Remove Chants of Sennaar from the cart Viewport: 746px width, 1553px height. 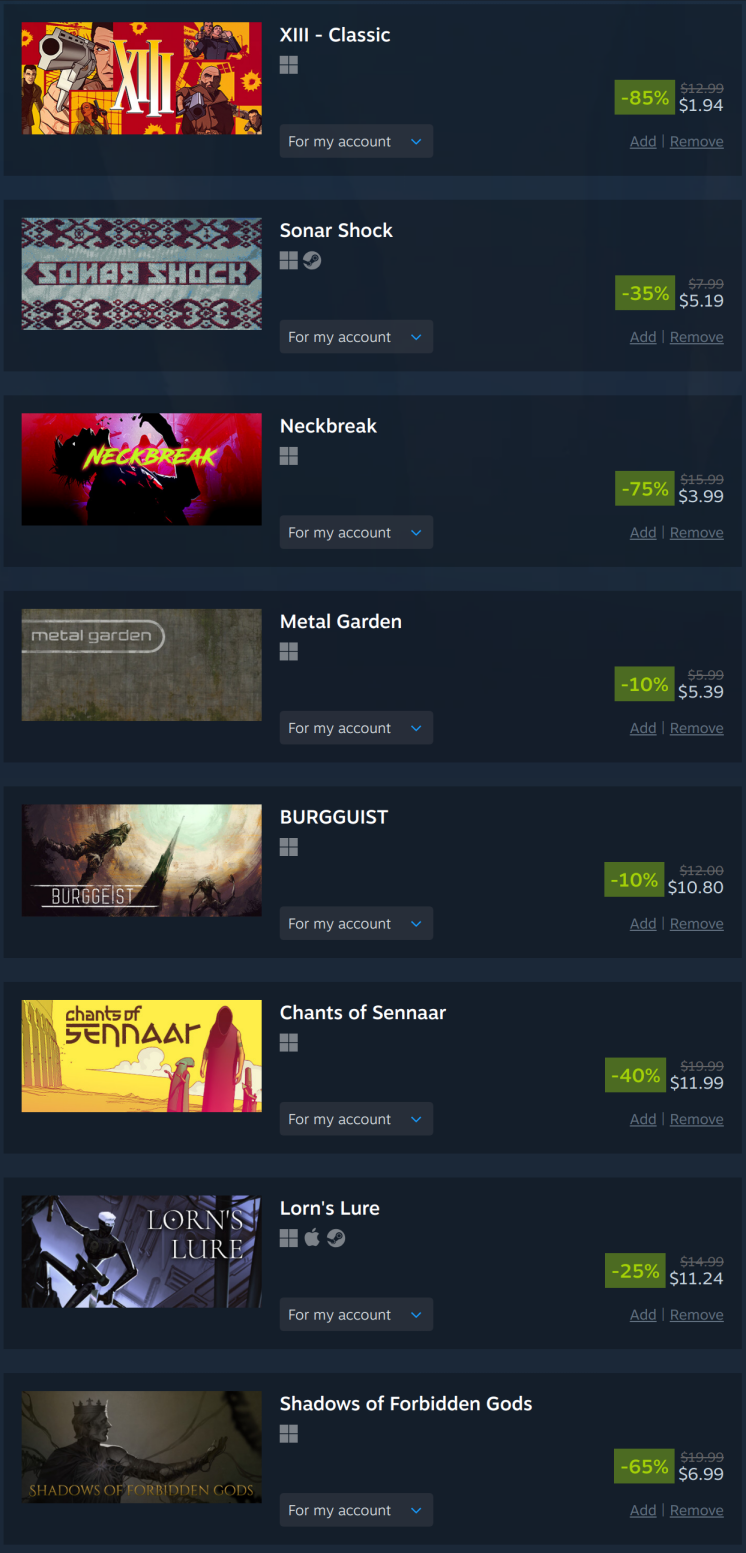click(x=696, y=1119)
